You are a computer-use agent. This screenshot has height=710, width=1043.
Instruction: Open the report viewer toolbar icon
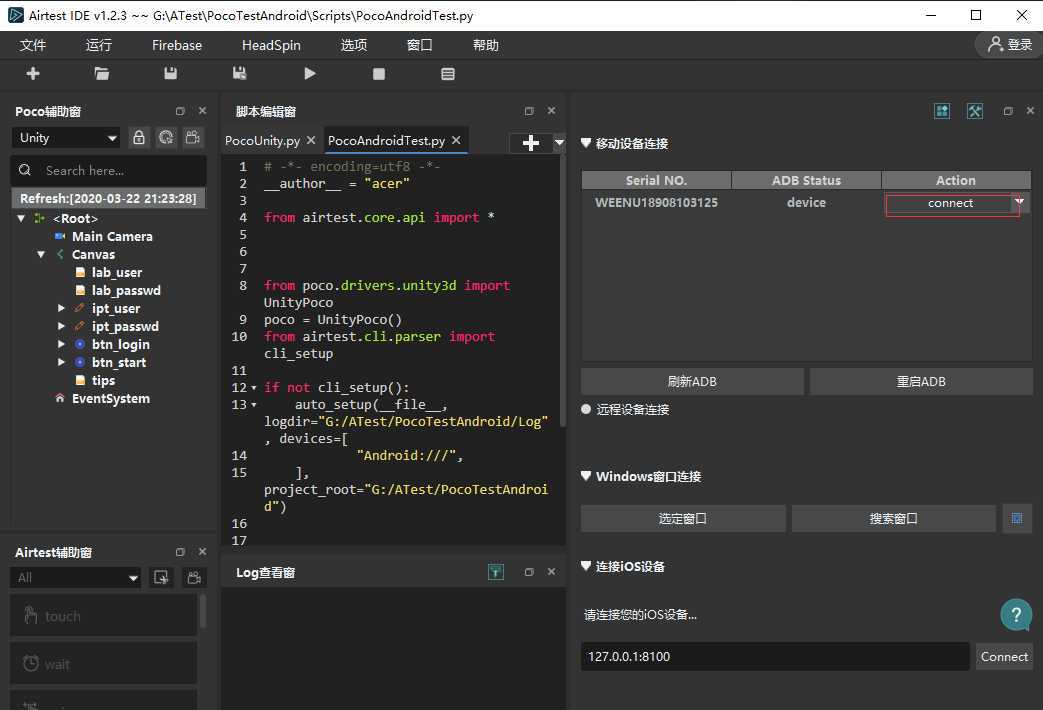[x=448, y=74]
